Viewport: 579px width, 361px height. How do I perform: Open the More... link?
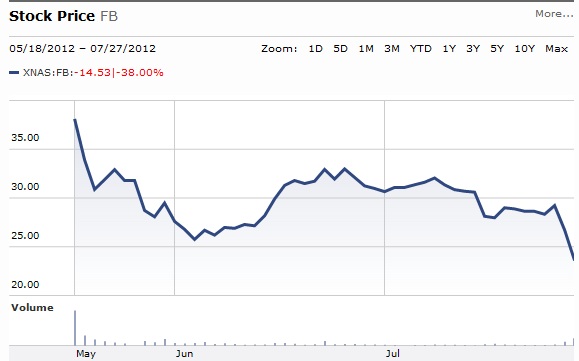click(x=554, y=14)
